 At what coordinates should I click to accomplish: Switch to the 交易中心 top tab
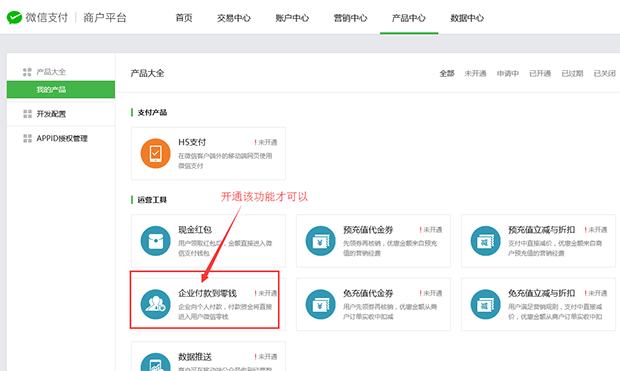point(234,18)
